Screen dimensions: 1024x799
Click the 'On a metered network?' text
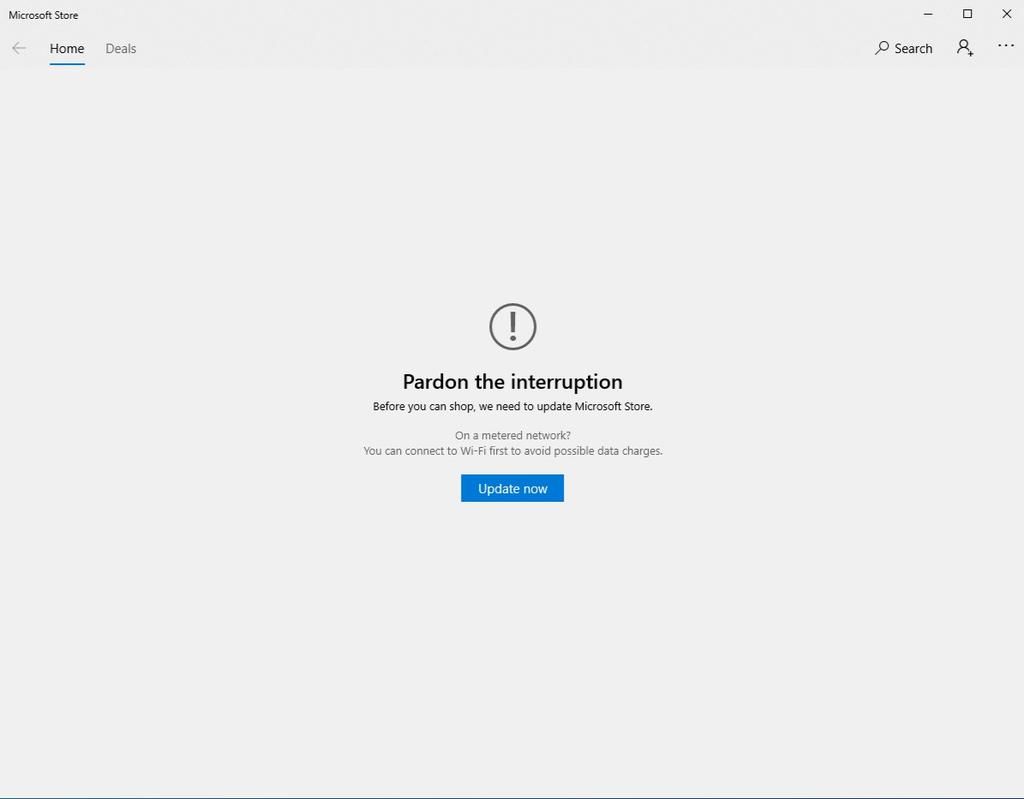[513, 435]
